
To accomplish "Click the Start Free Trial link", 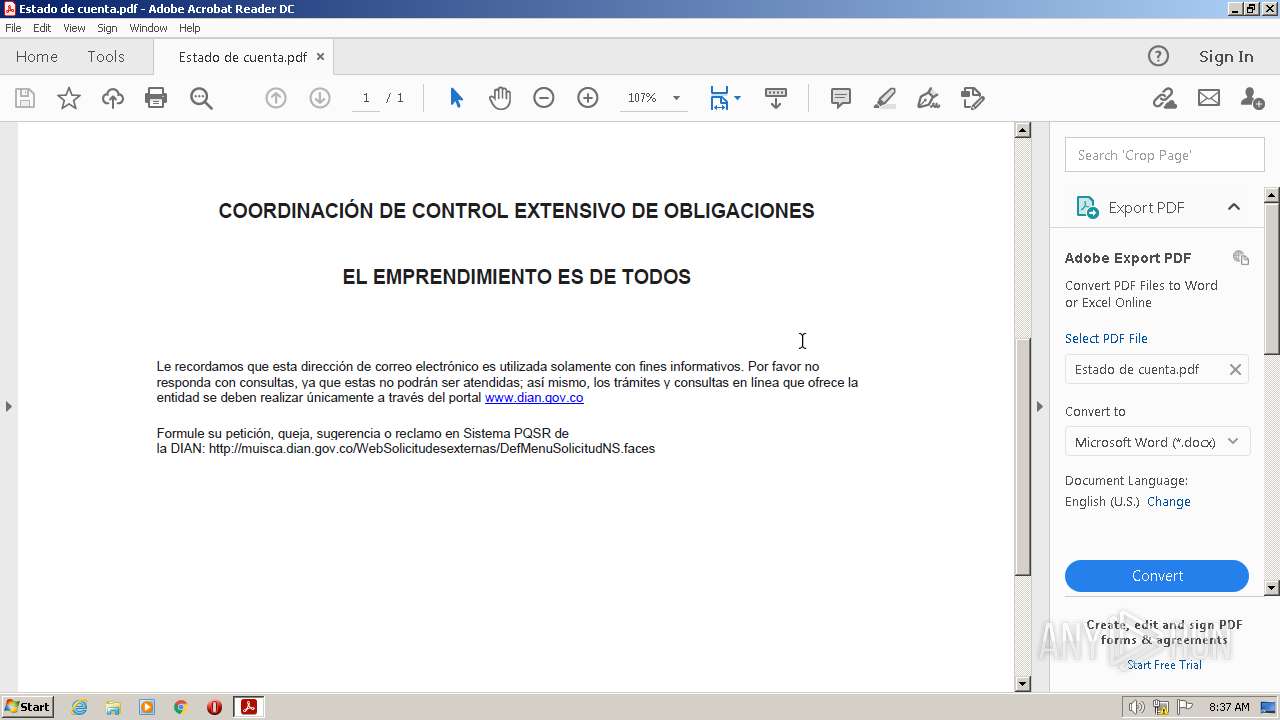I will click(x=1164, y=665).
